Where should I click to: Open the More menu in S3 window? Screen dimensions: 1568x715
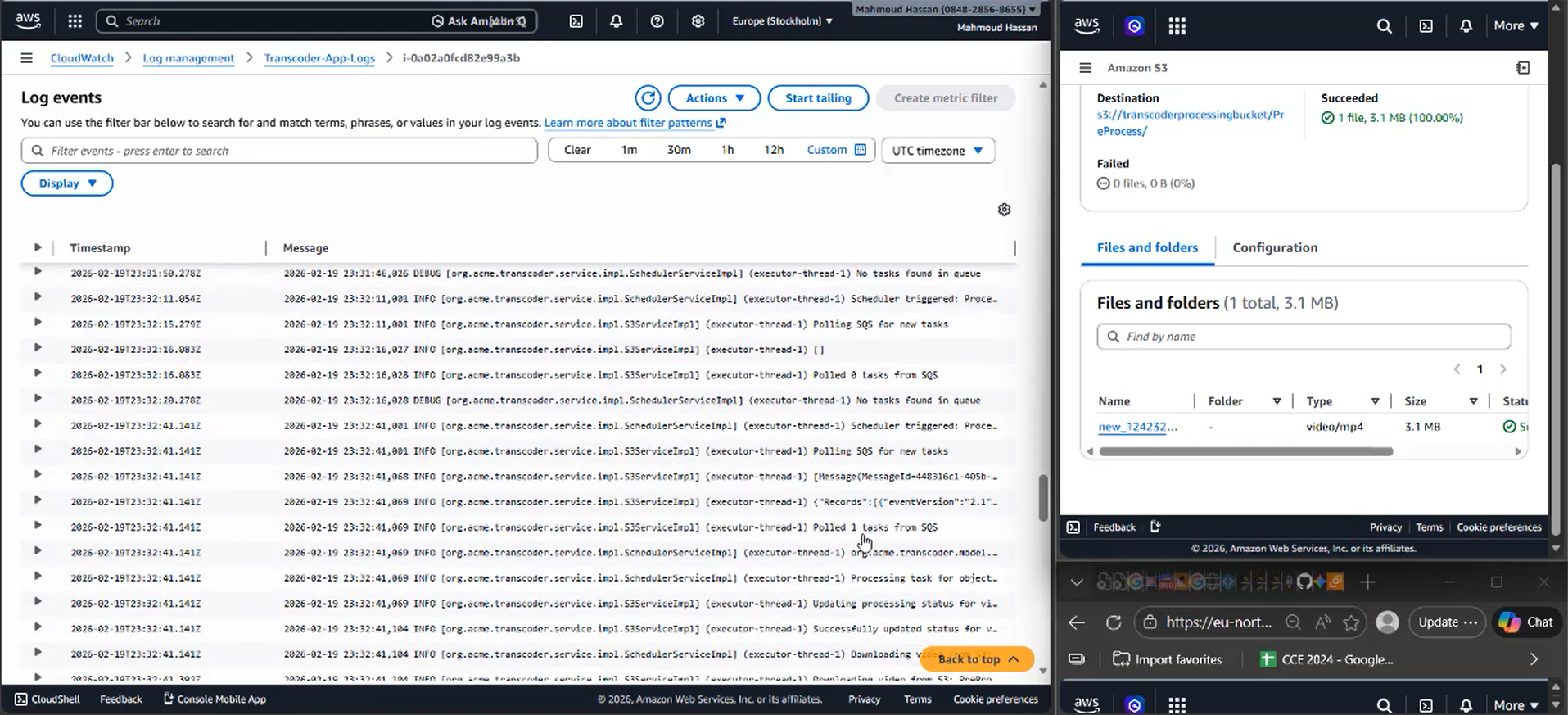[x=1516, y=26]
